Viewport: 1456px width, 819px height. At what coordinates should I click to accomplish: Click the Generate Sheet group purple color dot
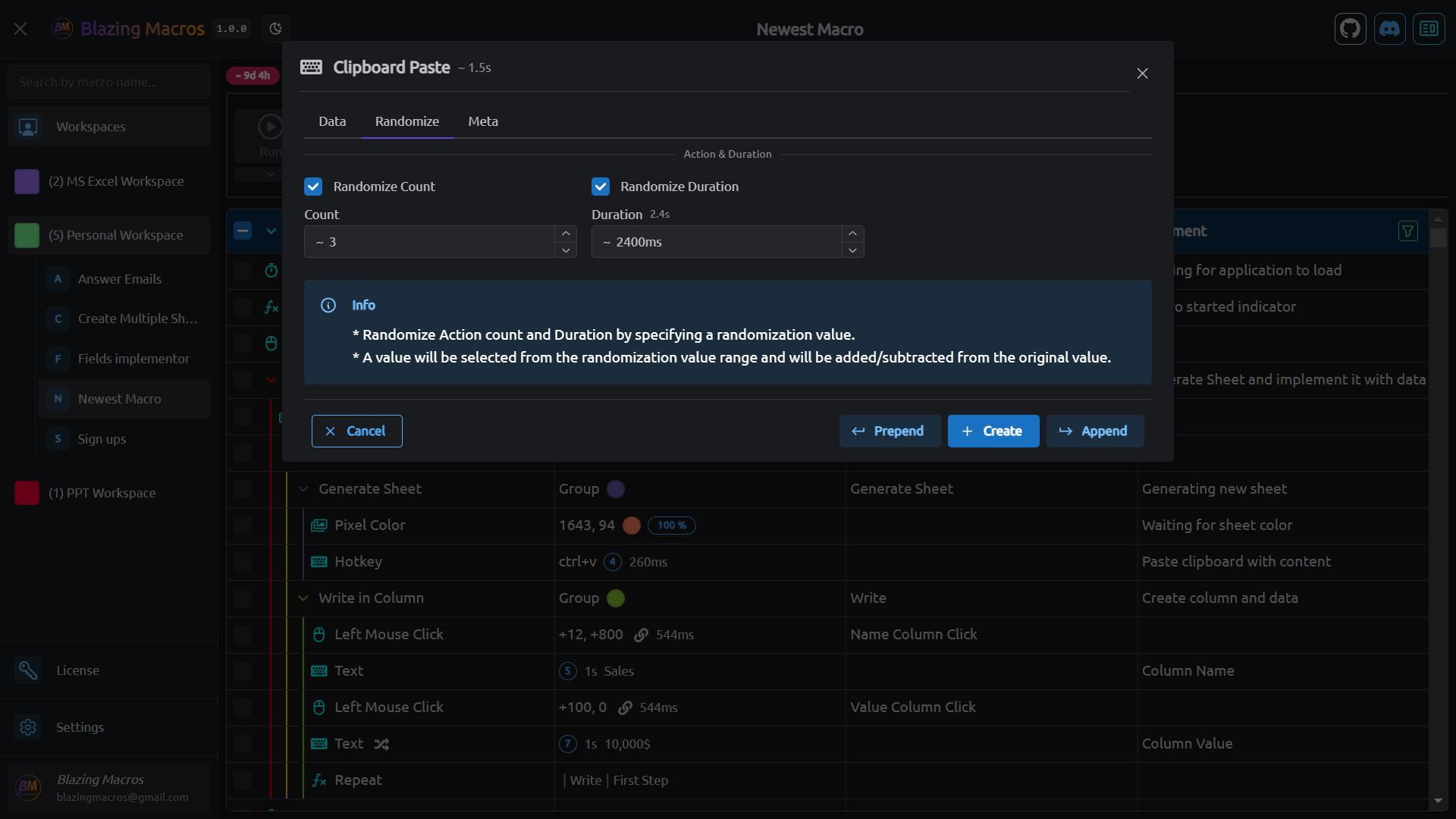click(x=616, y=489)
